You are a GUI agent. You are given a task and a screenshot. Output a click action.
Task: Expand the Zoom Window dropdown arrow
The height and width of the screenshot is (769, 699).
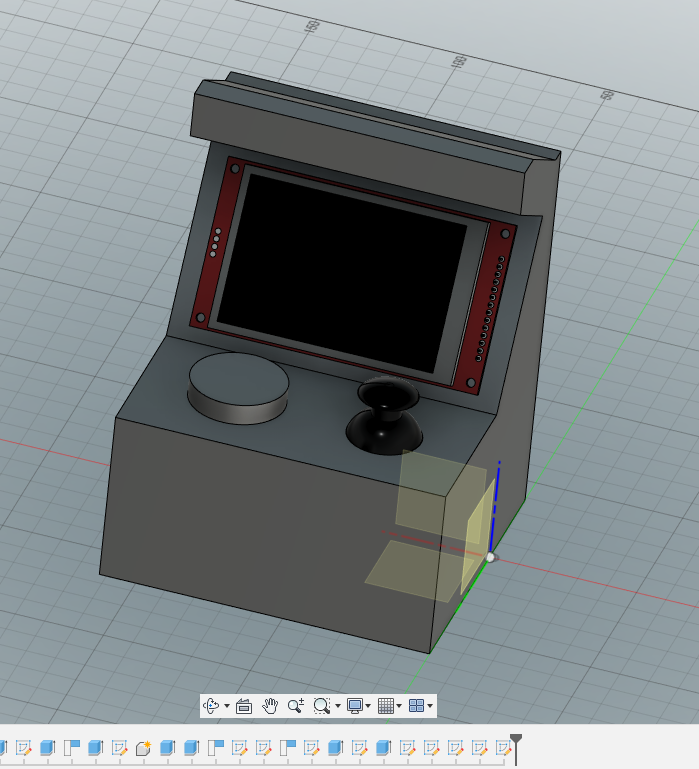[x=336, y=707]
